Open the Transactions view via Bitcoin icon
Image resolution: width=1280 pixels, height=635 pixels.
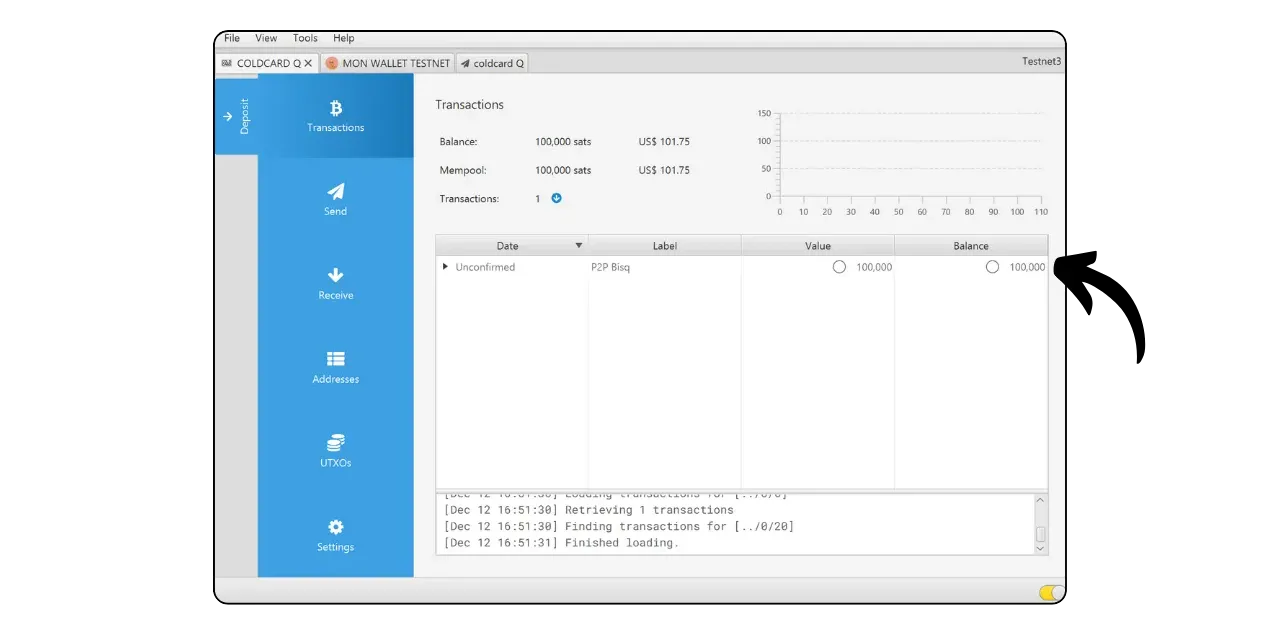[x=336, y=109]
